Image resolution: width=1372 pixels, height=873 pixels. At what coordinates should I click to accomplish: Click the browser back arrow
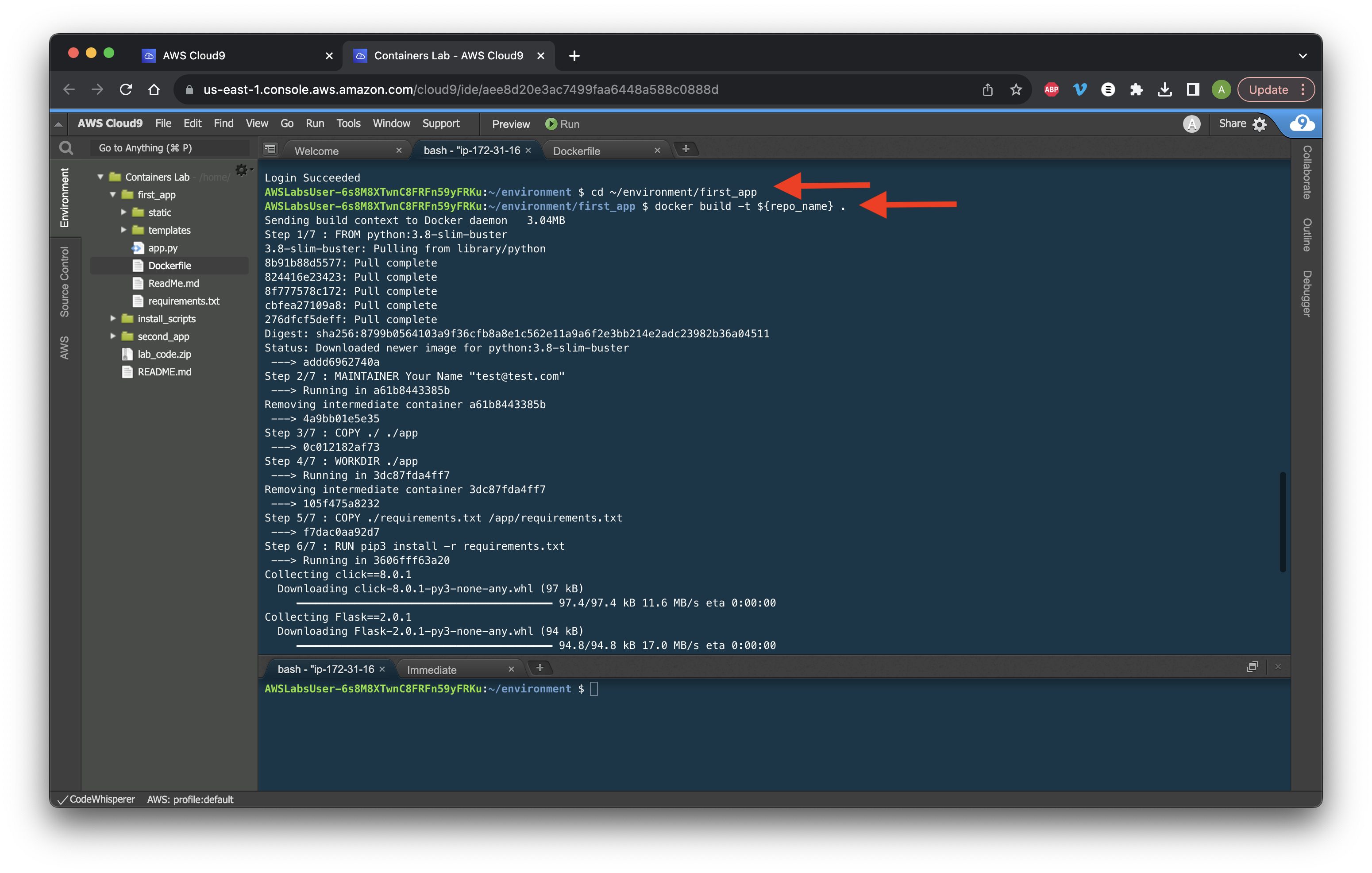tap(69, 89)
